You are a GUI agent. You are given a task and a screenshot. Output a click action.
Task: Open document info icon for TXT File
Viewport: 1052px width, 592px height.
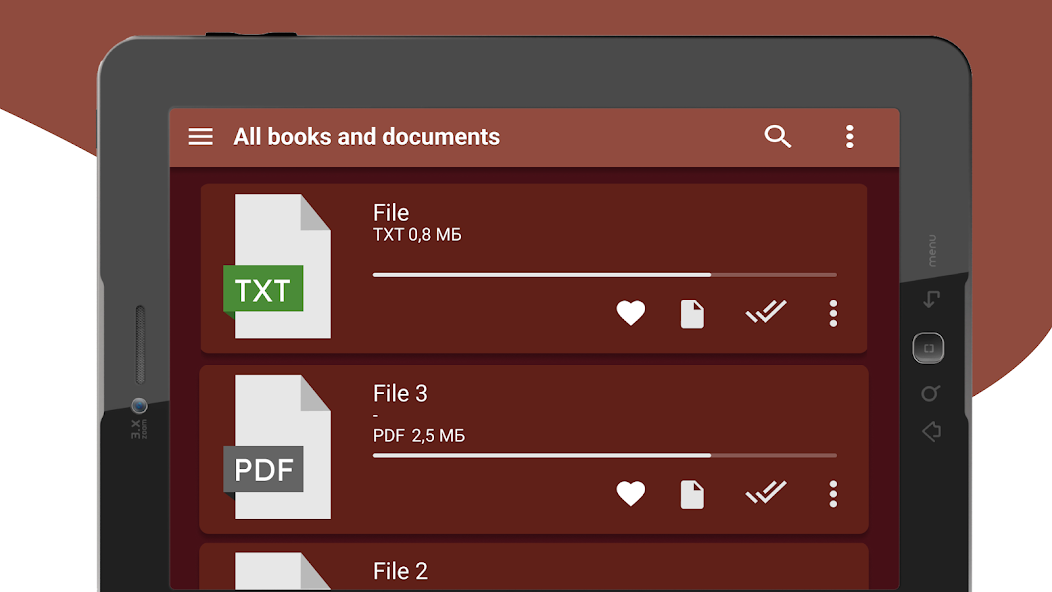click(x=692, y=314)
